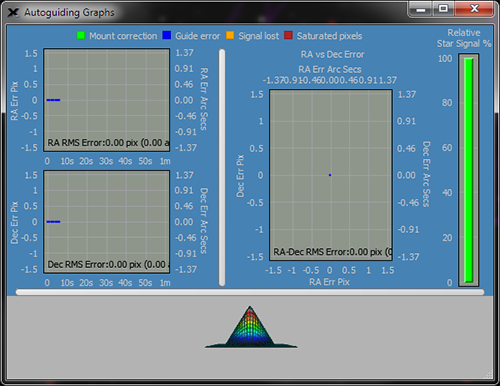
Task: Click the RA RMS Error readout text
Action: (x=108, y=143)
